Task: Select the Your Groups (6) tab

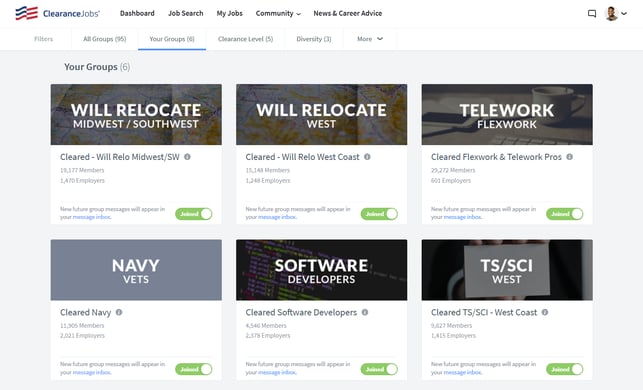Action: [172, 39]
